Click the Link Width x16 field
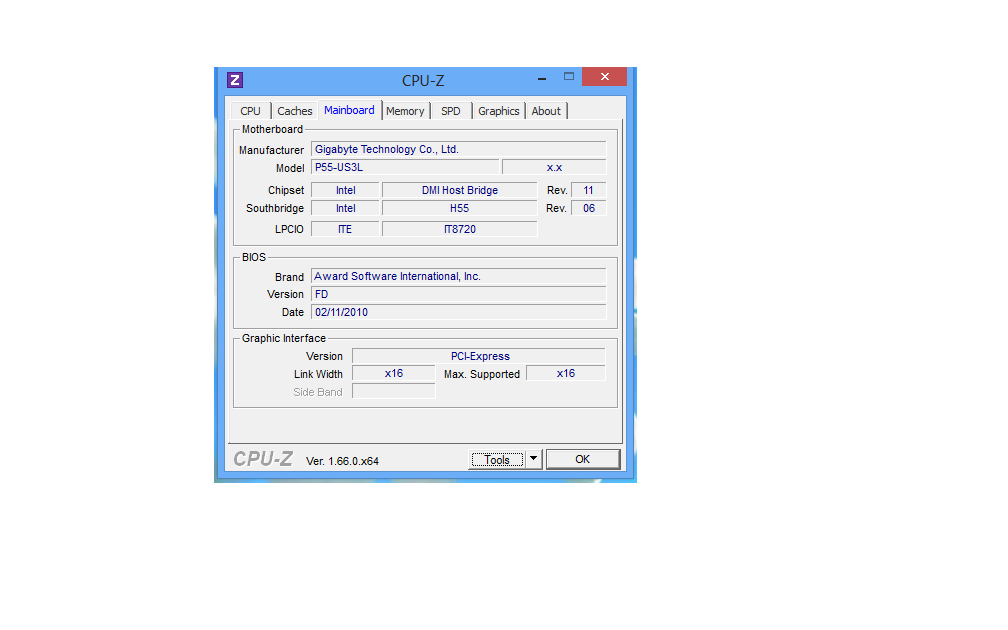 tap(393, 374)
